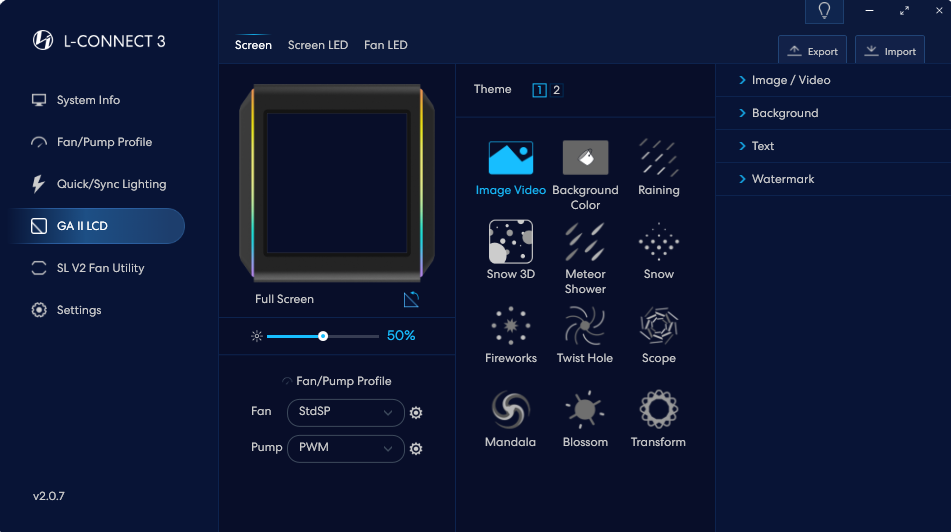
Task: Pick the Raining effect icon
Action: (x=659, y=158)
